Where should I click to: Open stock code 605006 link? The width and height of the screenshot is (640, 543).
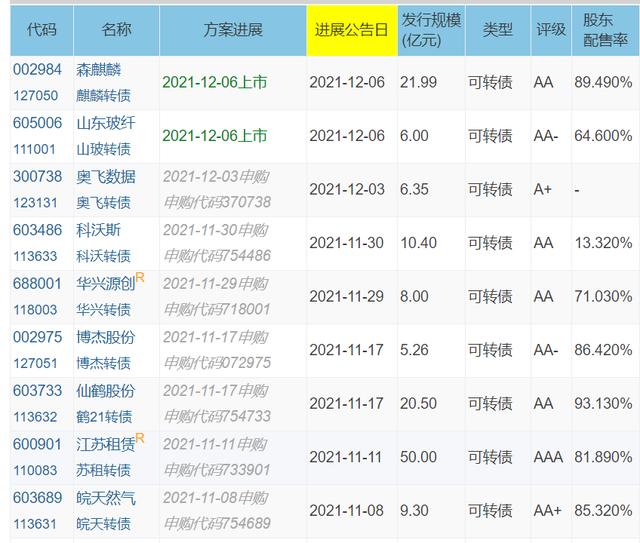[x=37, y=123]
